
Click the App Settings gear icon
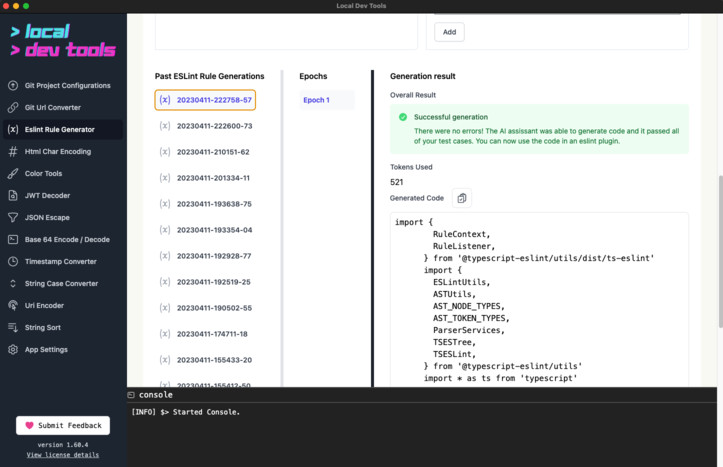tap(13, 349)
